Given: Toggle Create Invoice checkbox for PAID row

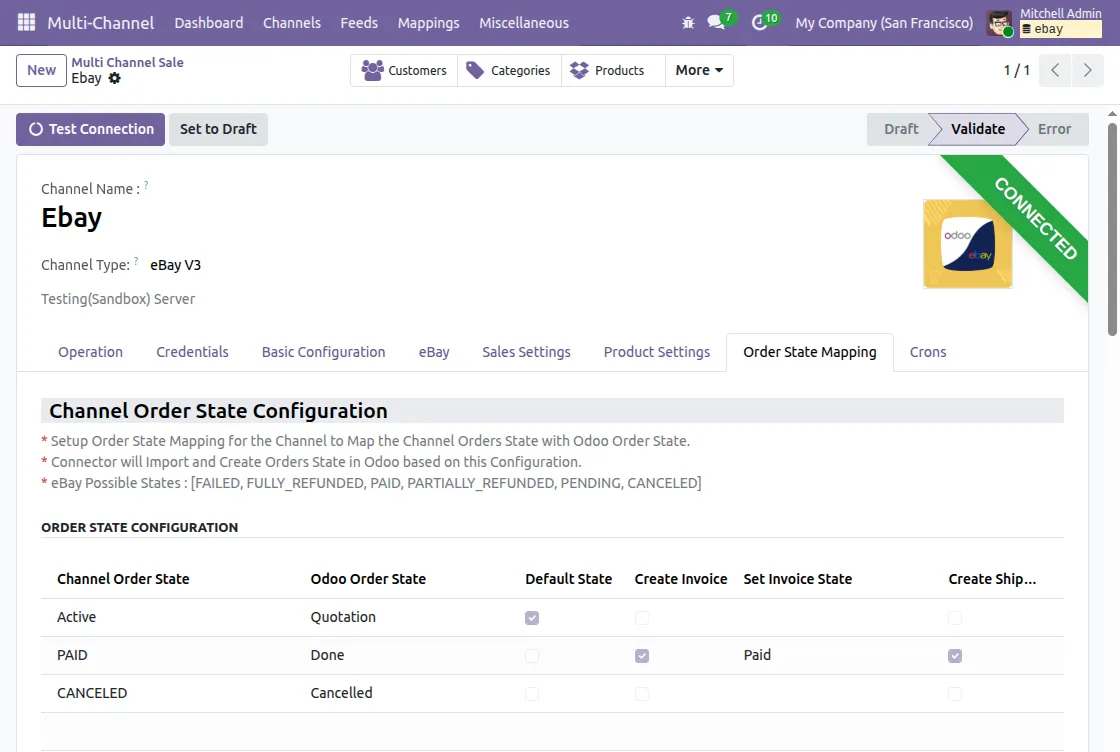Looking at the screenshot, I should click(642, 656).
